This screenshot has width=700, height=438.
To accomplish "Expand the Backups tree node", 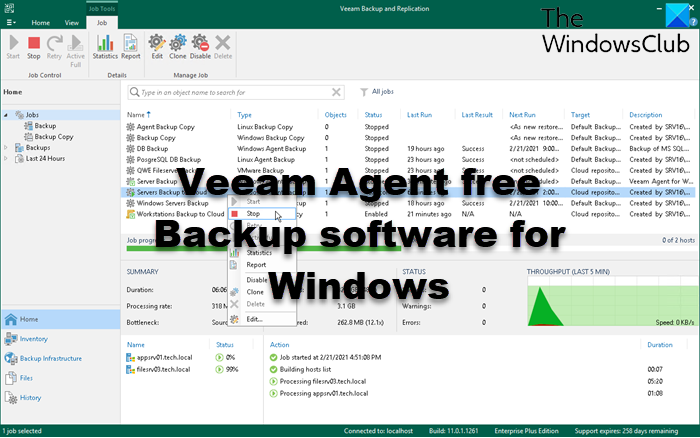I will 6,147.
